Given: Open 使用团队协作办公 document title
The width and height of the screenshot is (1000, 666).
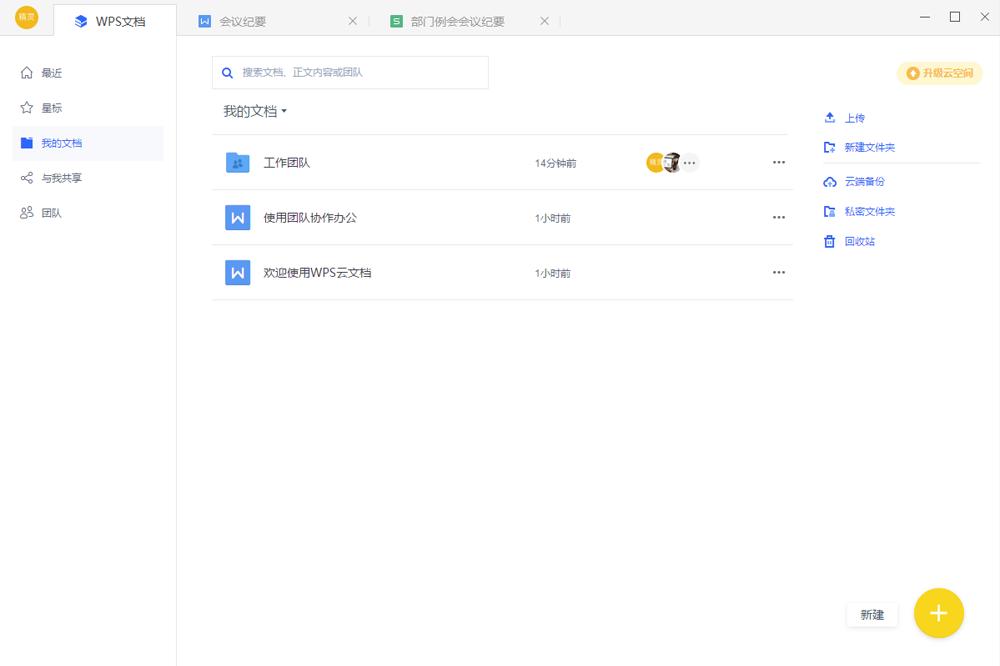Looking at the screenshot, I should pyautogui.click(x=310, y=218).
